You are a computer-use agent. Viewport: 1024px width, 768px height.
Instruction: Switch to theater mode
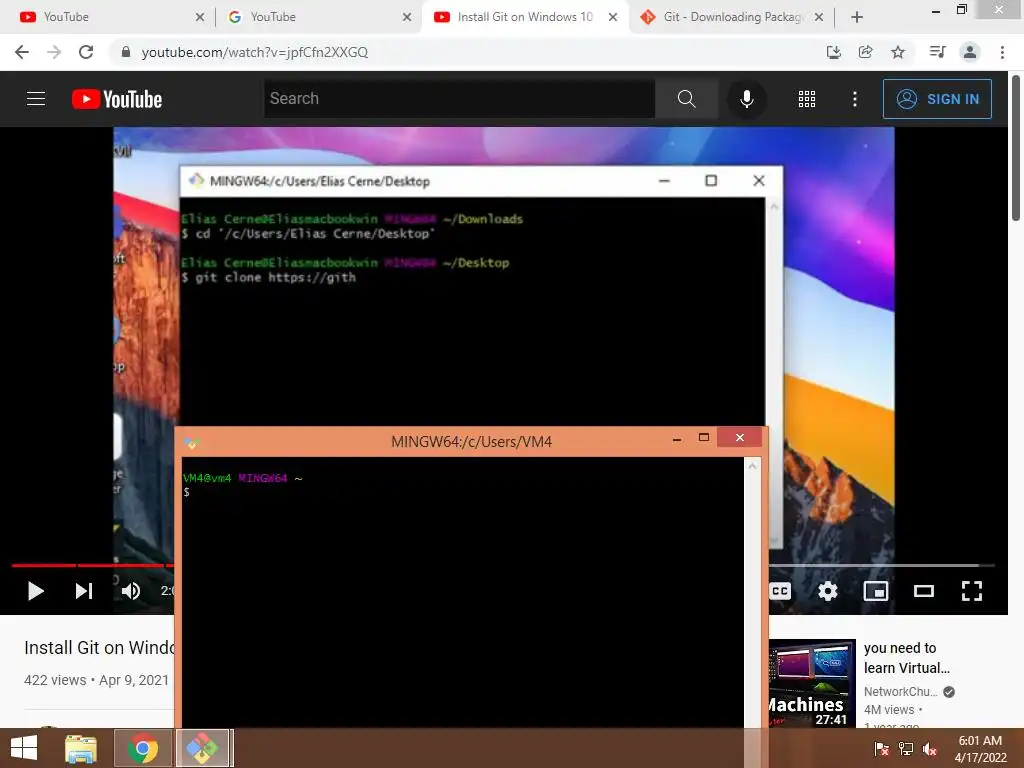click(923, 591)
